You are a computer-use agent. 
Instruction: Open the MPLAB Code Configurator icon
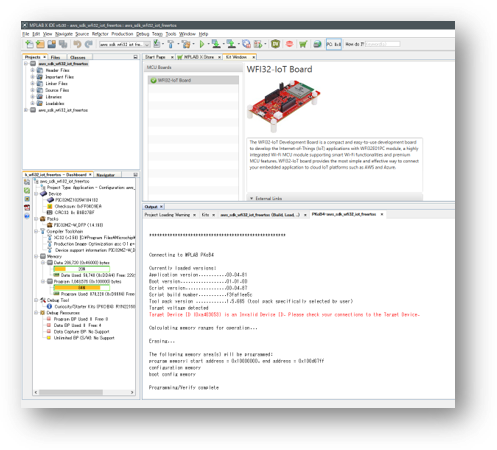[x=275, y=44]
